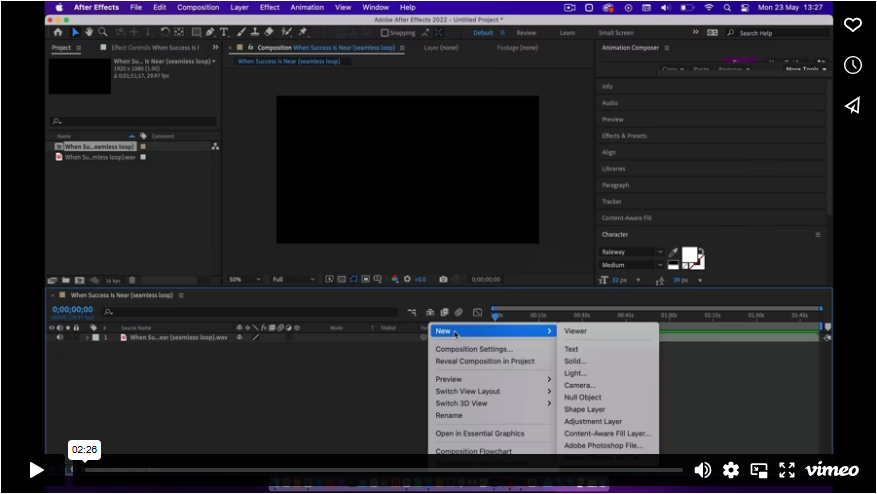Viewport: 877px width, 494px height.
Task: Choose Null Object from the New submenu
Action: coord(582,397)
